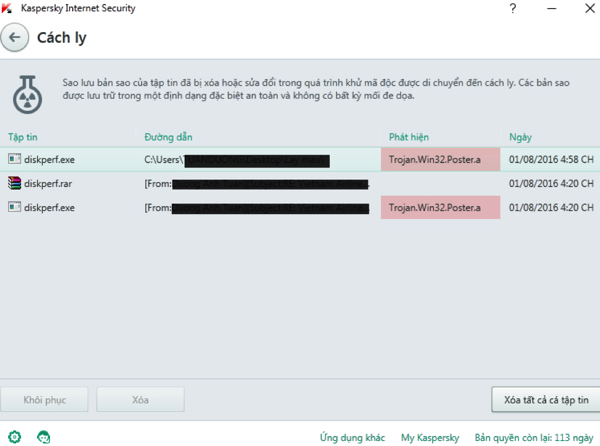Click the Khôi phục button
Viewport: 600px width, 446px height.
[x=44, y=400]
